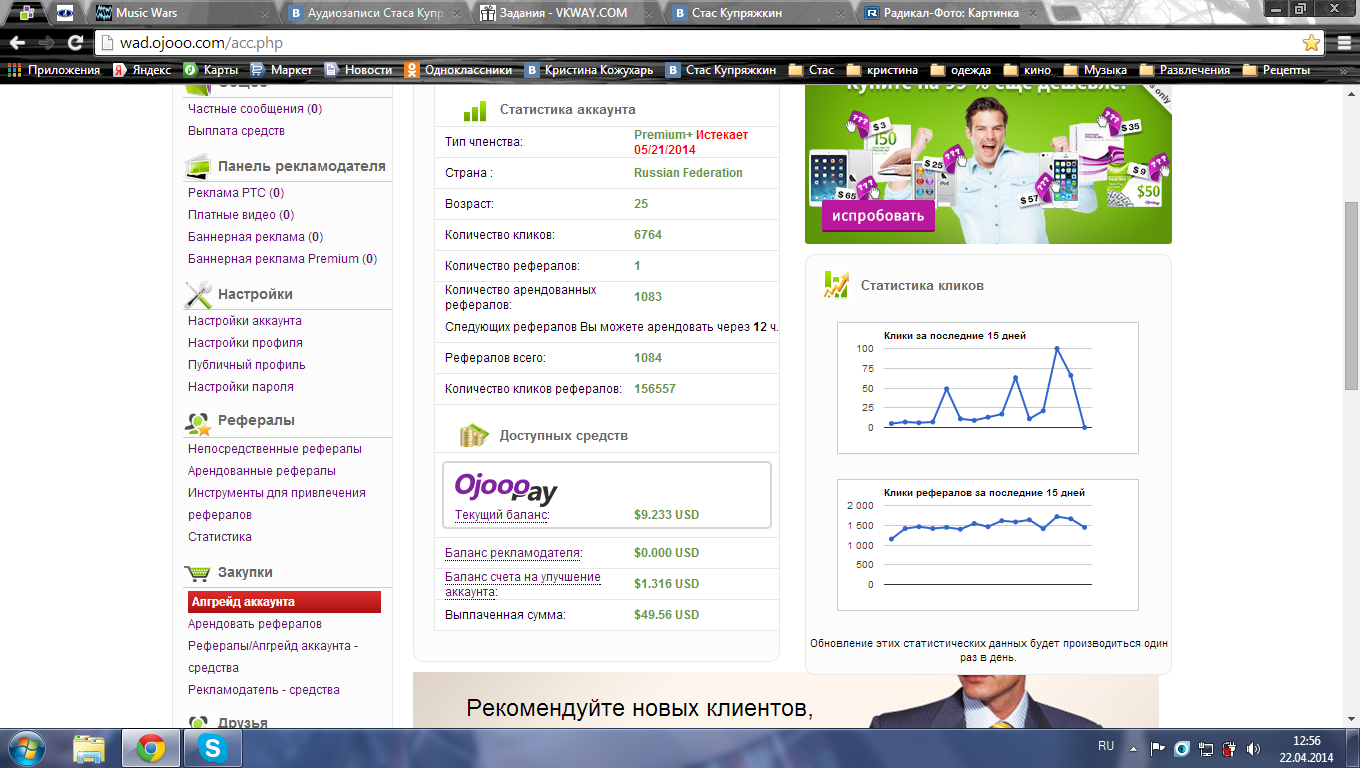Open the Приложения apps shortcut

[x=54, y=70]
